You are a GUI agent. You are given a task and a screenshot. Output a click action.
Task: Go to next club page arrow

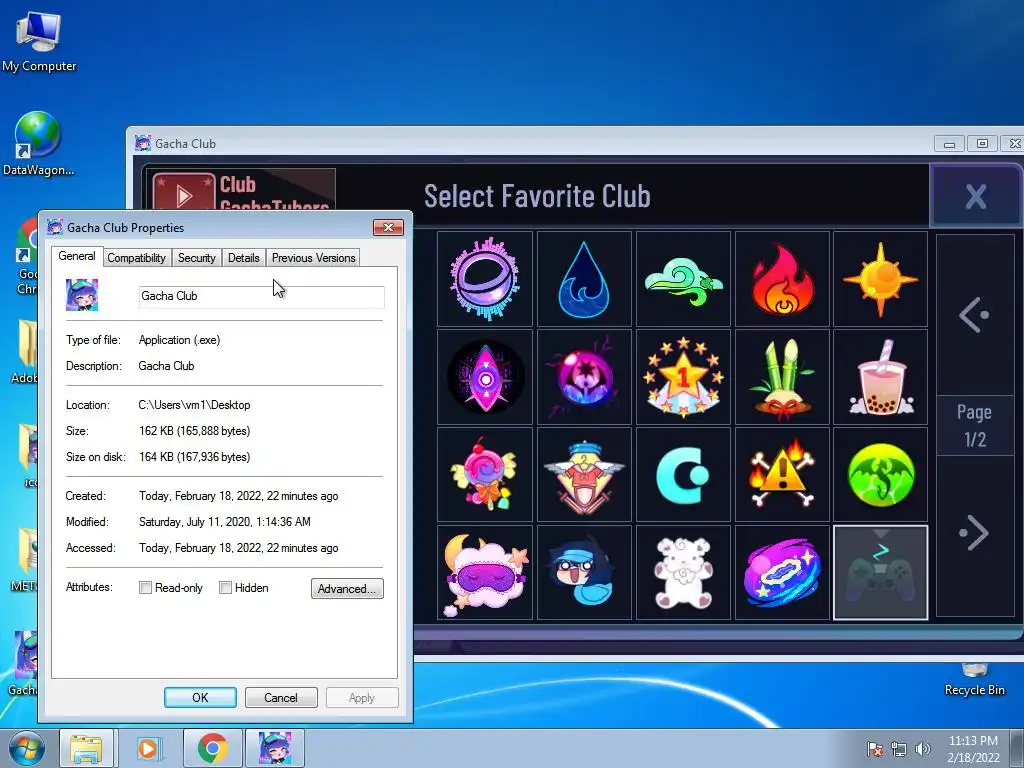click(974, 533)
